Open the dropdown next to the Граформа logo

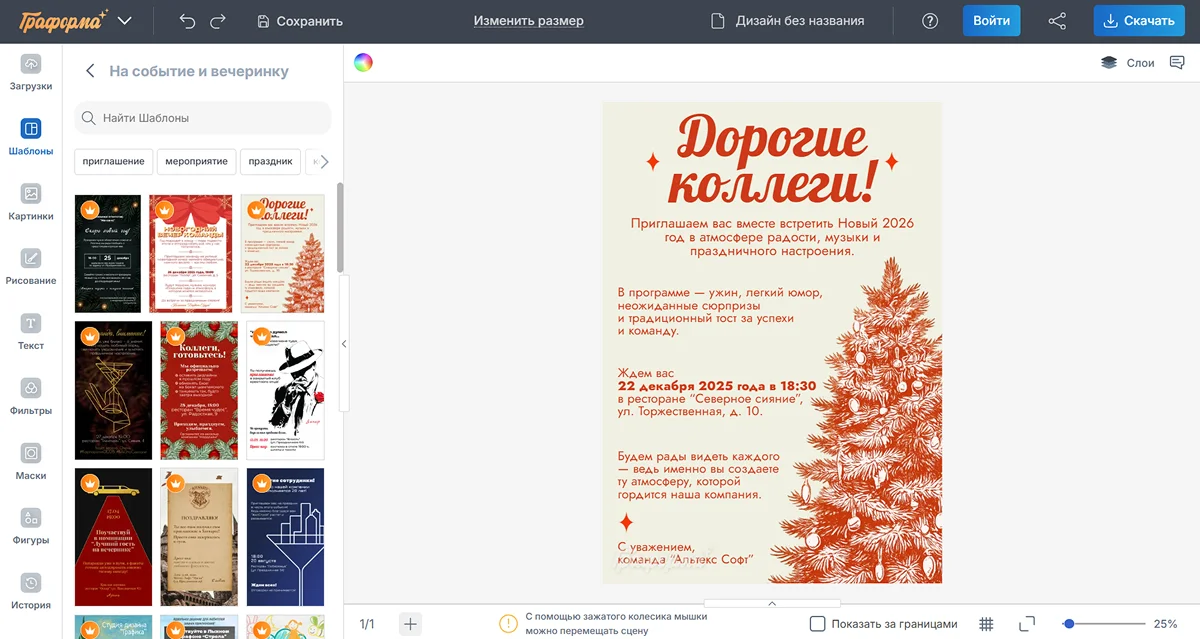click(x=124, y=19)
